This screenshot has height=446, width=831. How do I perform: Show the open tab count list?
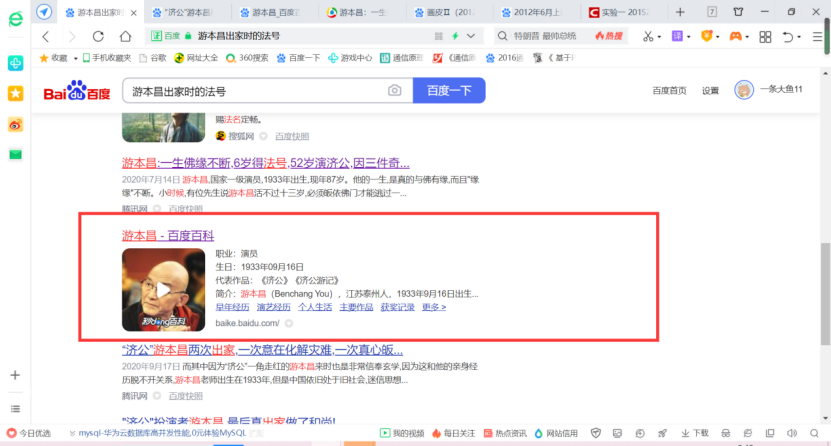point(712,12)
